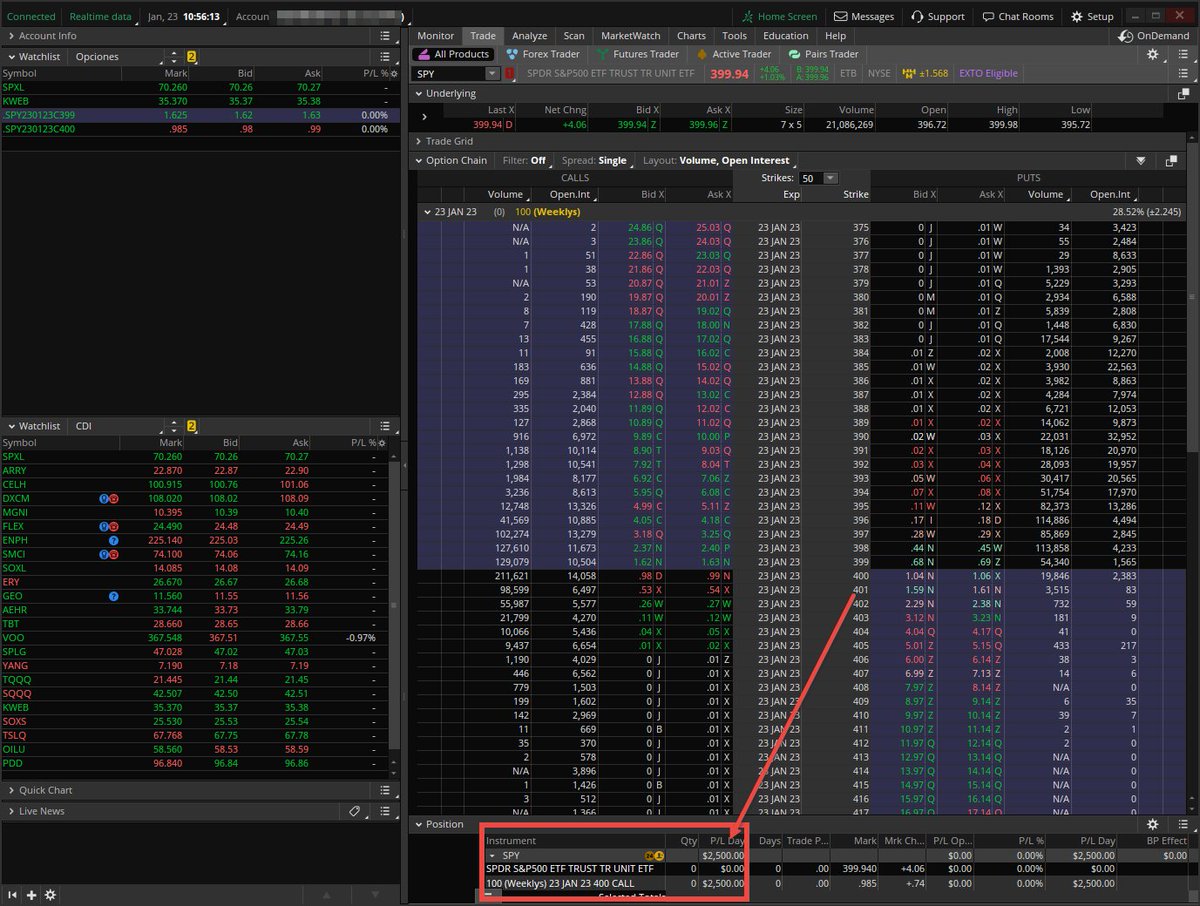Collapse the left sidebar with arrow icon
Image resolution: width=1200 pixels, height=906 pixels.
coord(14,894)
